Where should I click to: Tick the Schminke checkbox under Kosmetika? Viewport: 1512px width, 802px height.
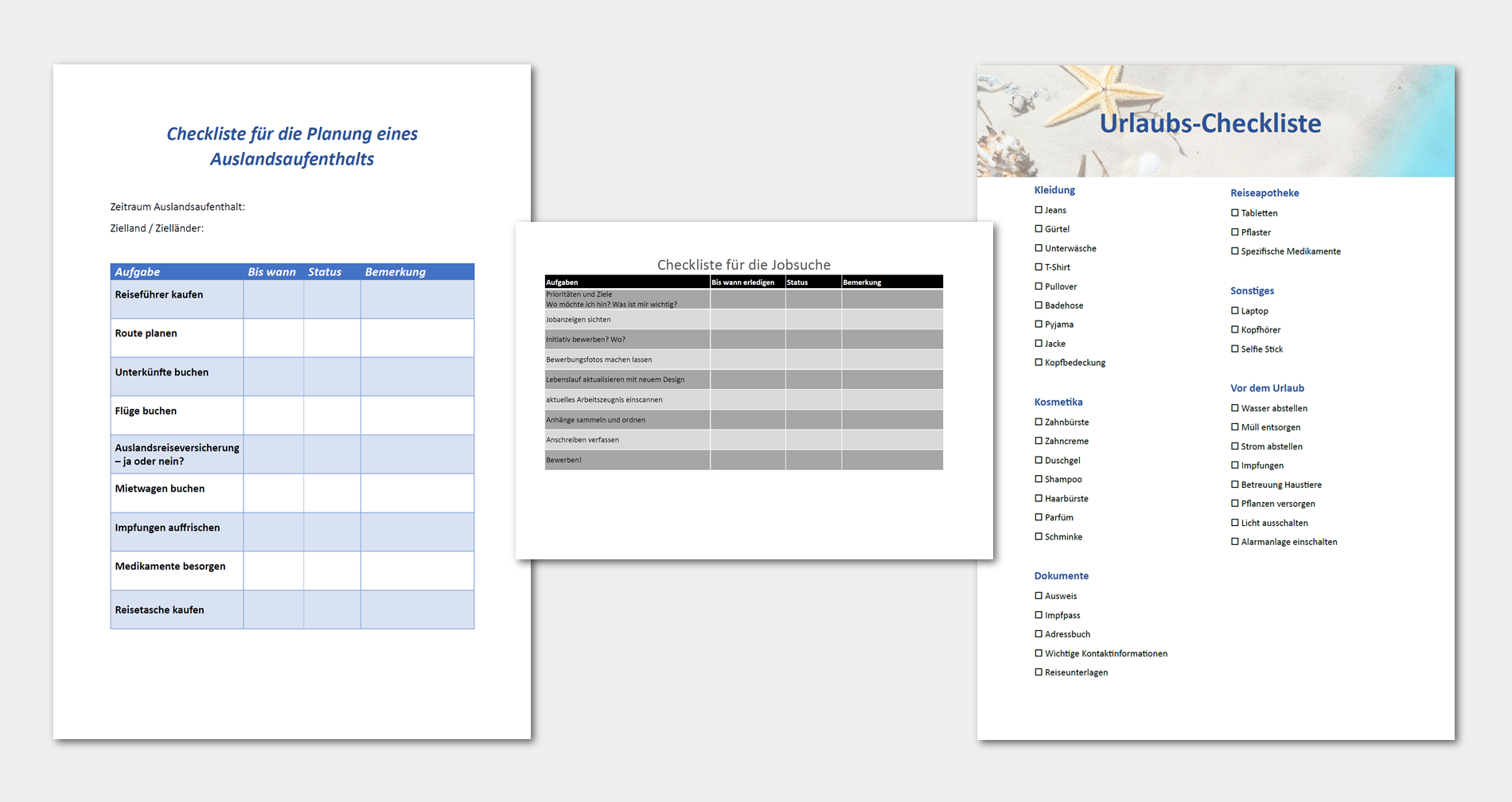1038,536
